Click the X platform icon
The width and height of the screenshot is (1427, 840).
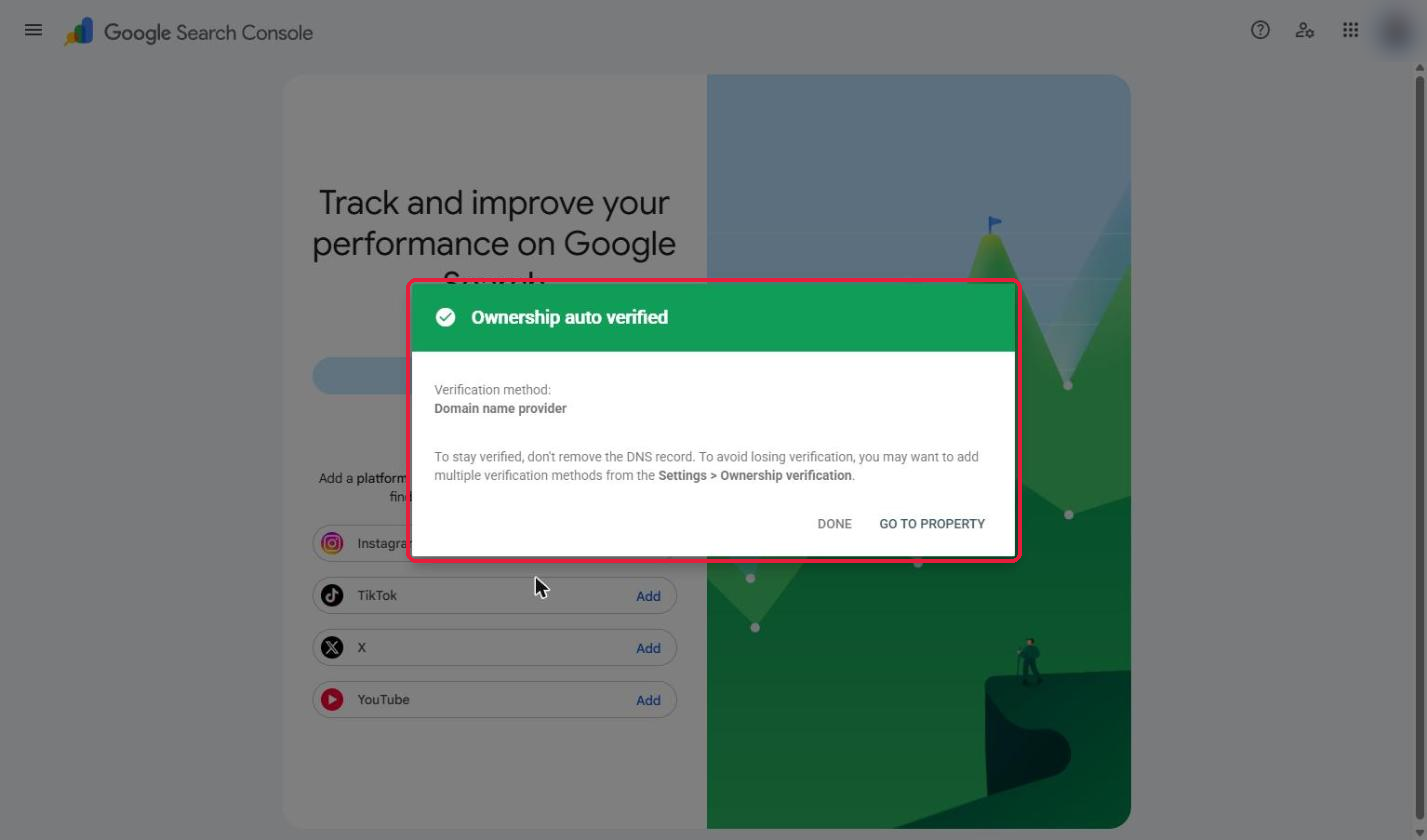pos(332,647)
